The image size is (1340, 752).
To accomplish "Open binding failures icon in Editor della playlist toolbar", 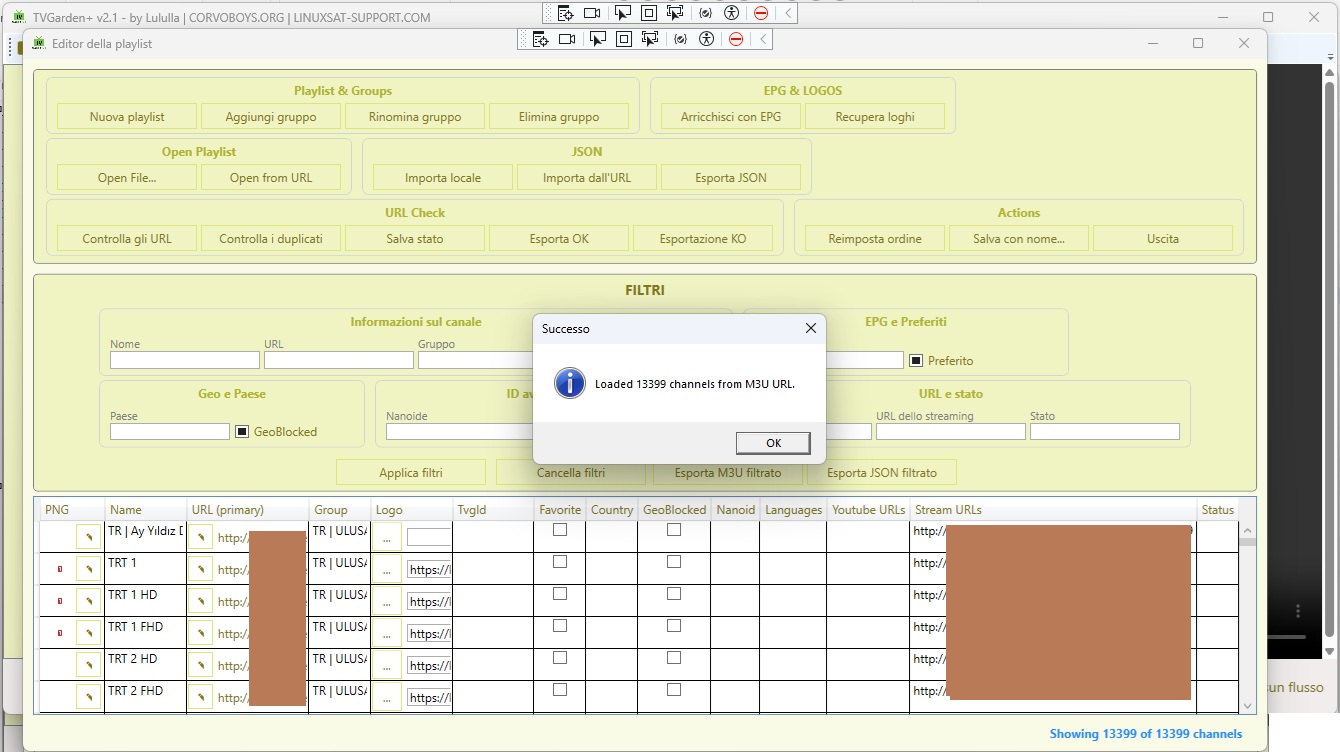I will 680,39.
